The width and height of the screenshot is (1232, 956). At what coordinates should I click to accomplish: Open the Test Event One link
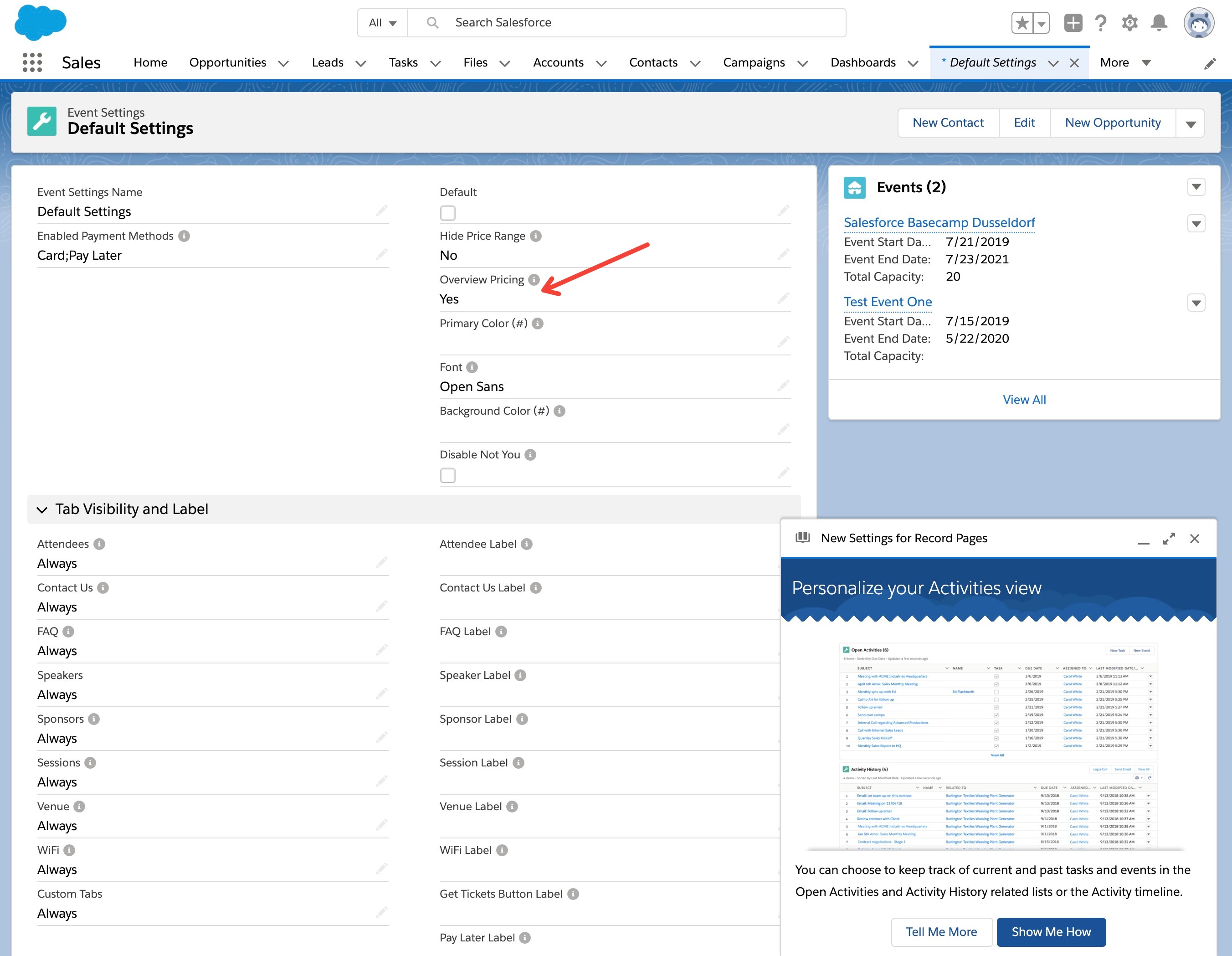pyautogui.click(x=888, y=302)
